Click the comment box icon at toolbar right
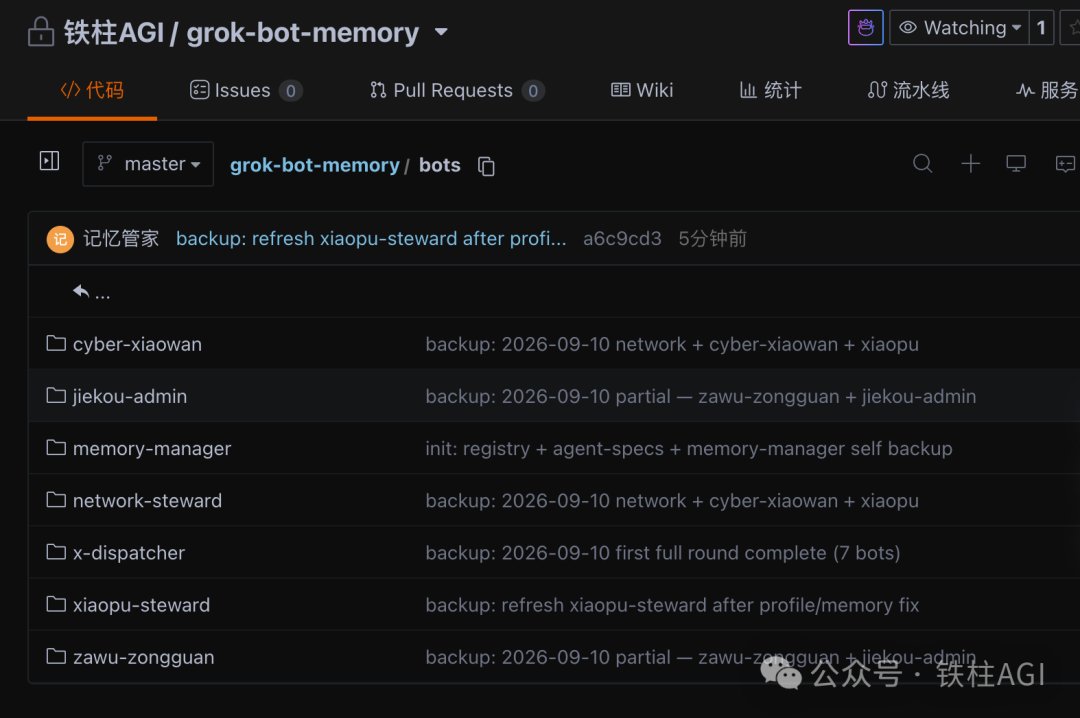Image resolution: width=1080 pixels, height=718 pixels. pos(1066,163)
